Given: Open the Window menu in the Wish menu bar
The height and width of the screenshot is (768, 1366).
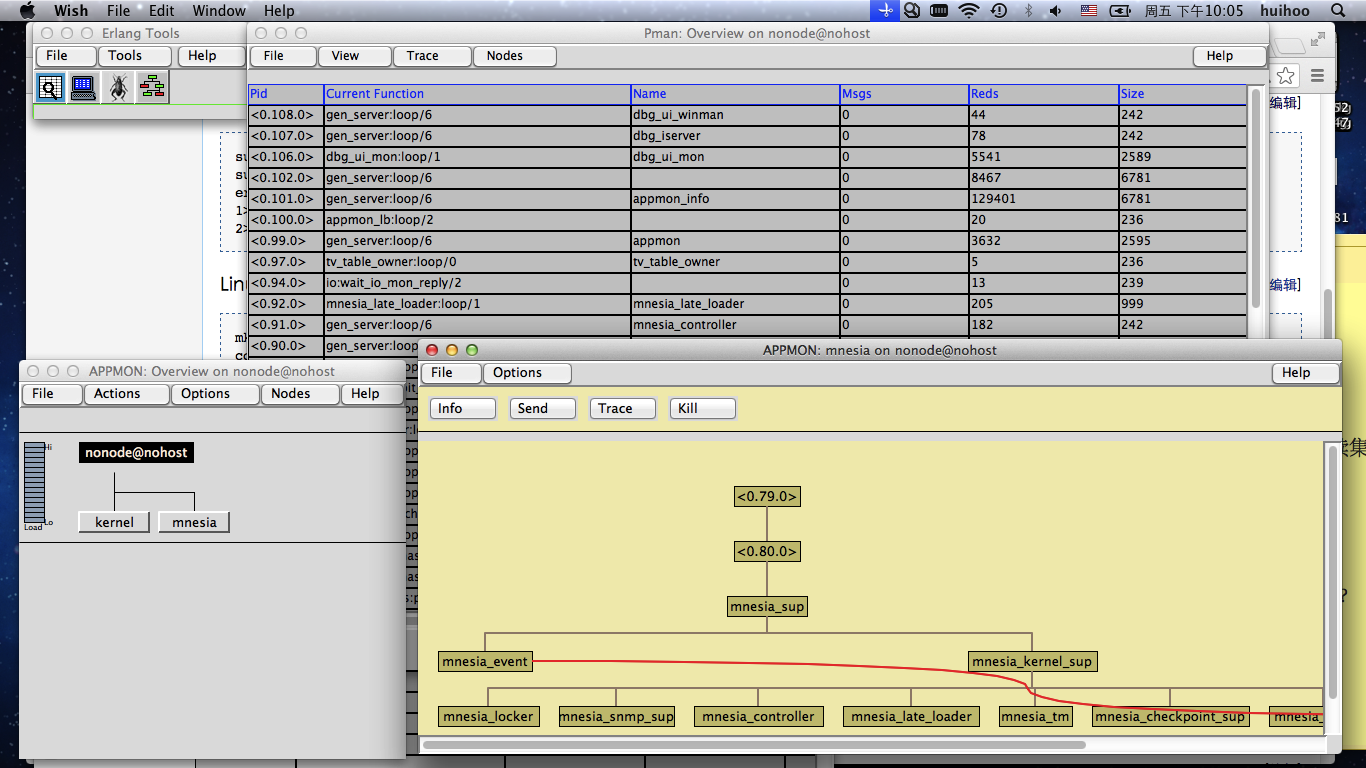Looking at the screenshot, I should (x=218, y=11).
